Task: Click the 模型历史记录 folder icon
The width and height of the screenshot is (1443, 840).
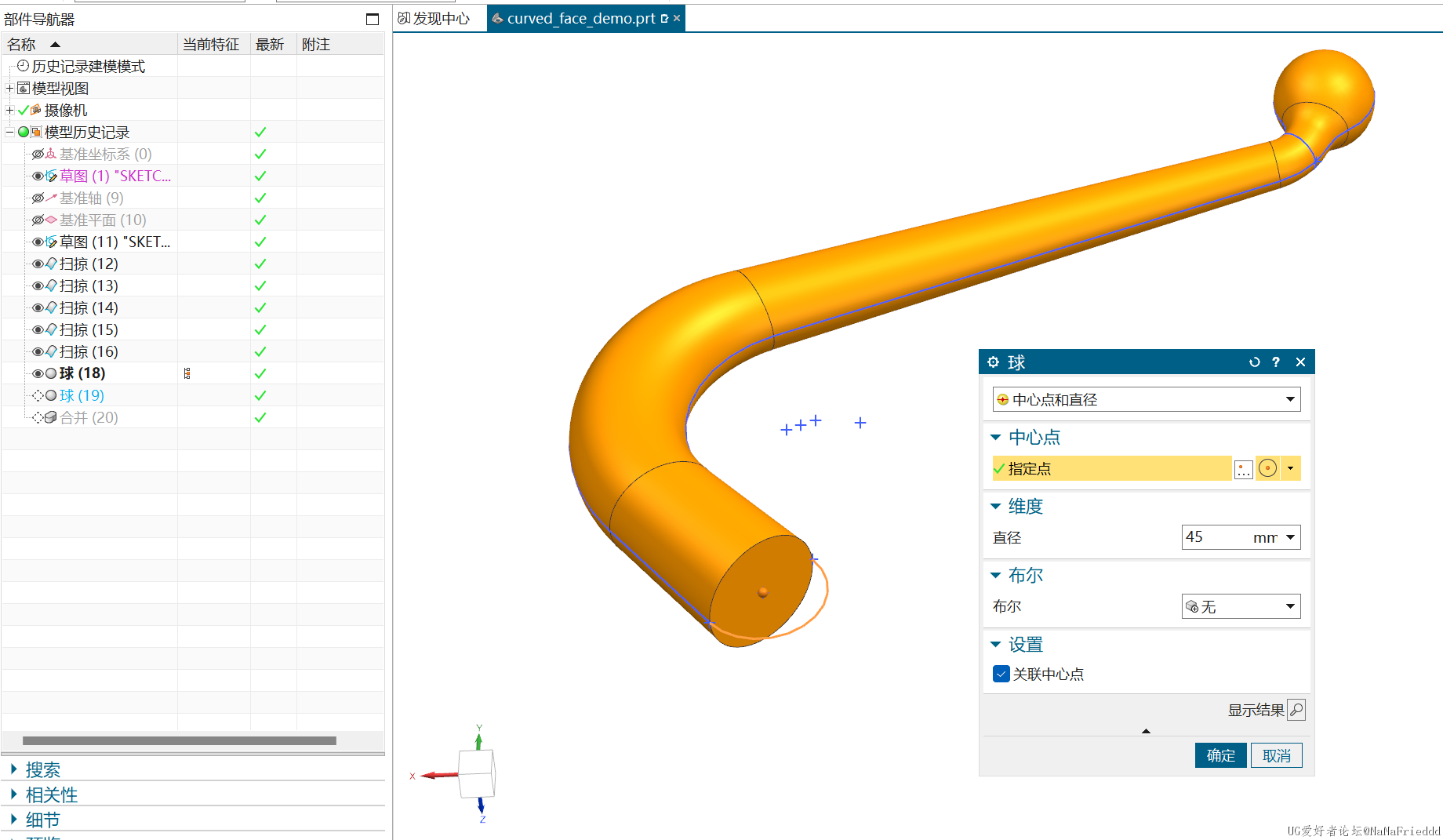Action: click(36, 132)
